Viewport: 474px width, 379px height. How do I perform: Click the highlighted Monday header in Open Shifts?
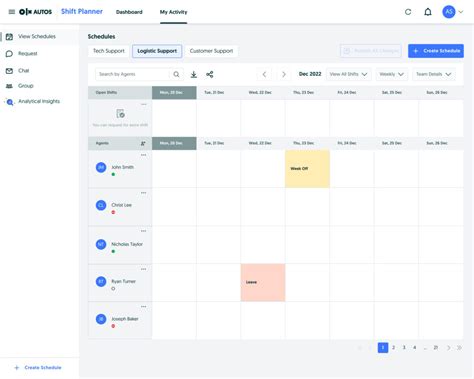pos(174,93)
